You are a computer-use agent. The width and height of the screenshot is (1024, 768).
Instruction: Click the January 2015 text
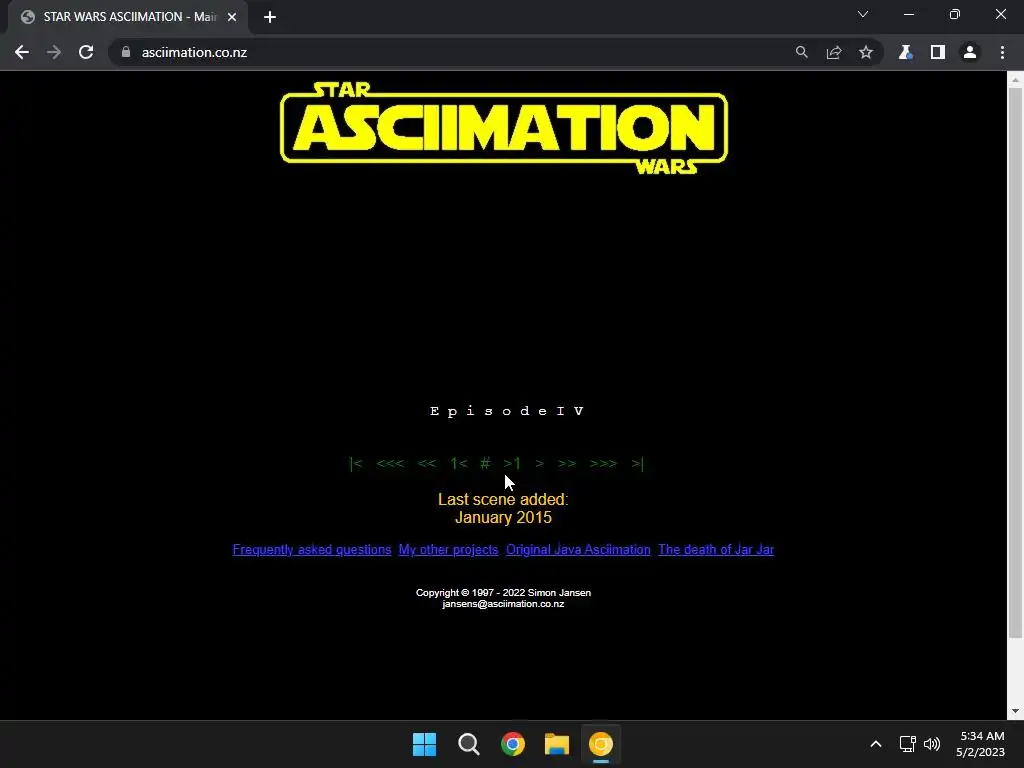(503, 518)
